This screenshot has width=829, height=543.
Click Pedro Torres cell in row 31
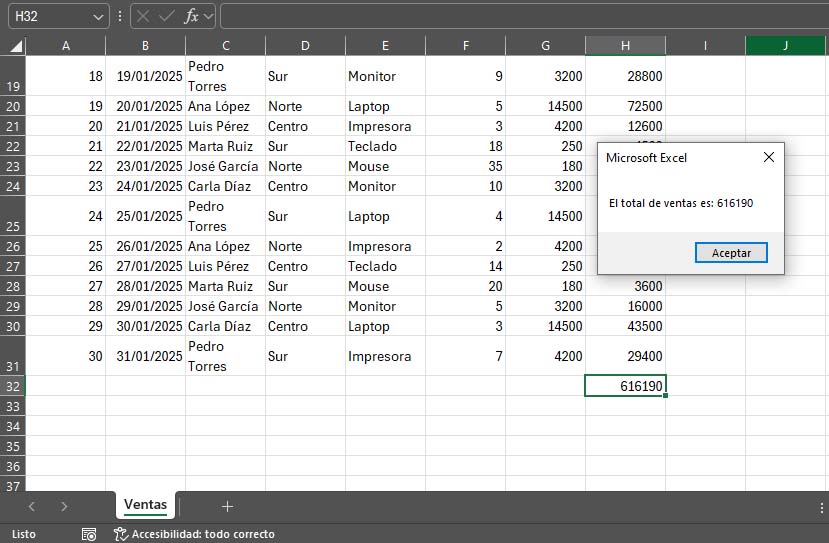tap(226, 356)
